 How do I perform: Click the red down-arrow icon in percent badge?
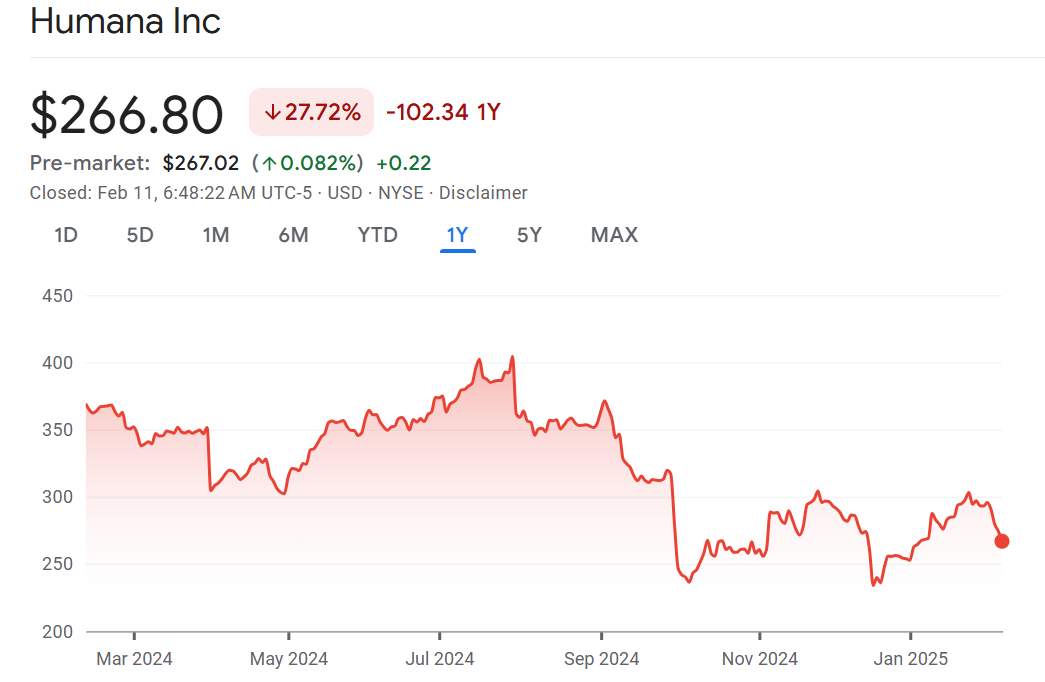pos(272,112)
